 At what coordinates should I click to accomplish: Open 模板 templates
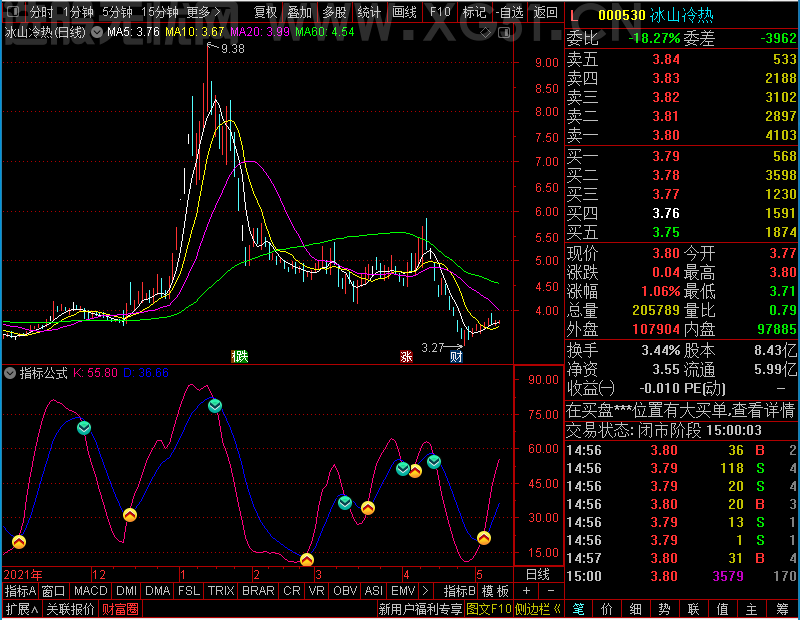(x=495, y=591)
